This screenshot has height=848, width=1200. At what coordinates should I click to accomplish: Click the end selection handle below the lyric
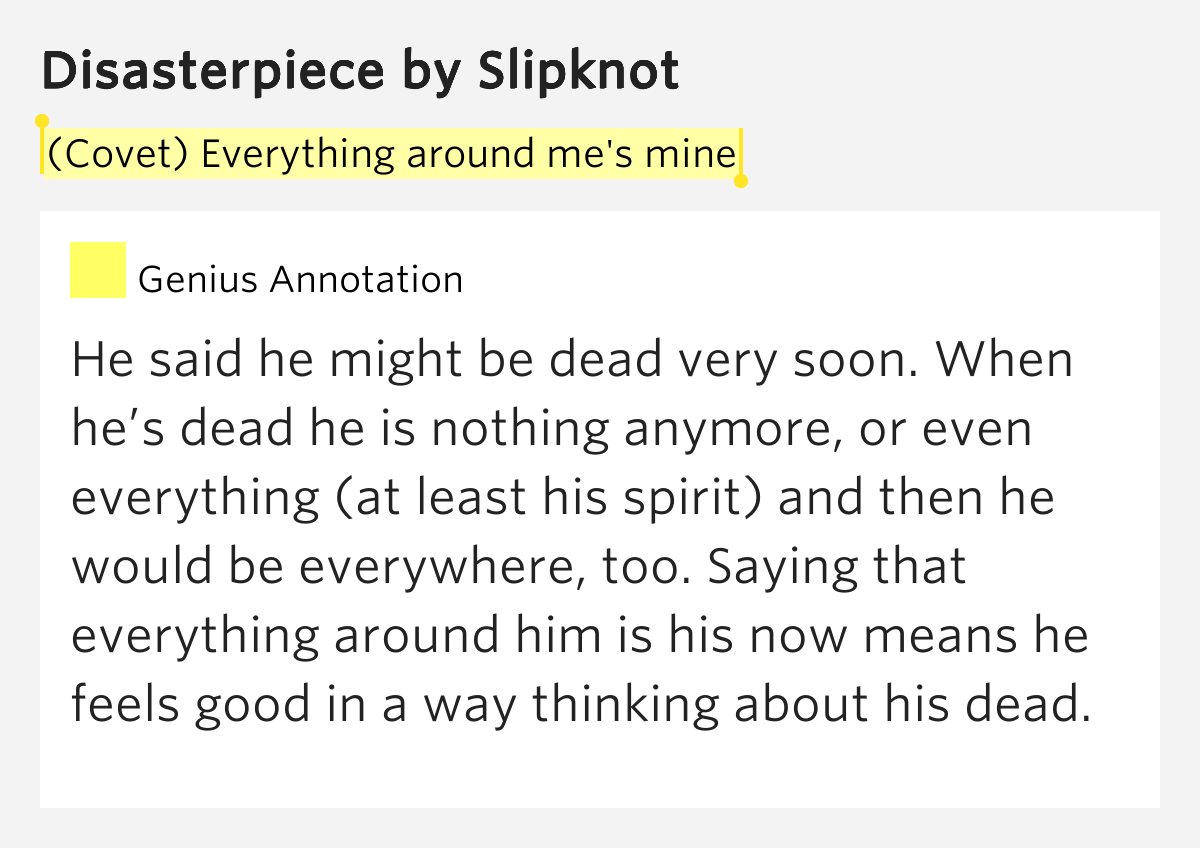click(x=741, y=181)
